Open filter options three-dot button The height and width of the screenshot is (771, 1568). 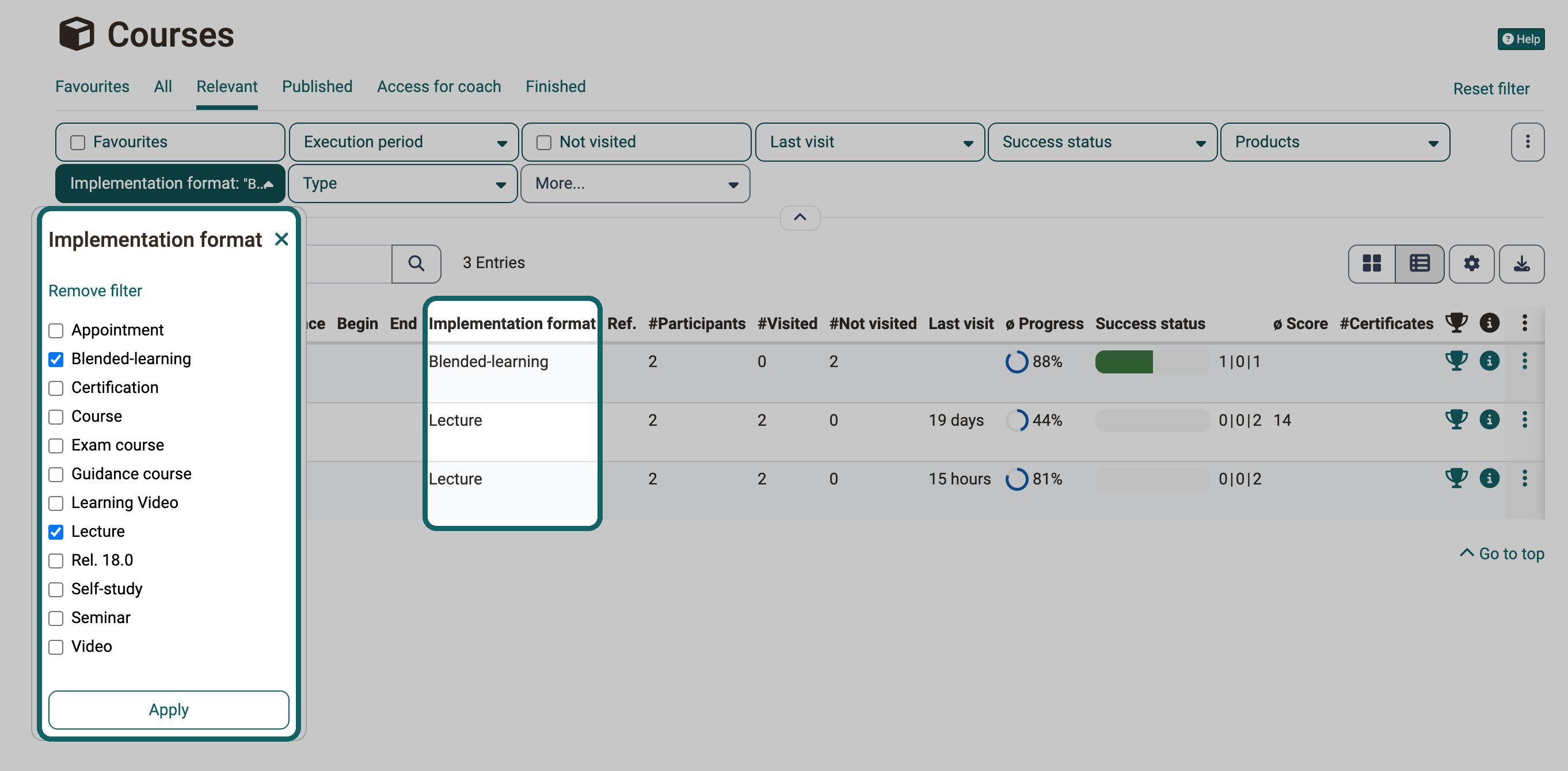coord(1527,142)
